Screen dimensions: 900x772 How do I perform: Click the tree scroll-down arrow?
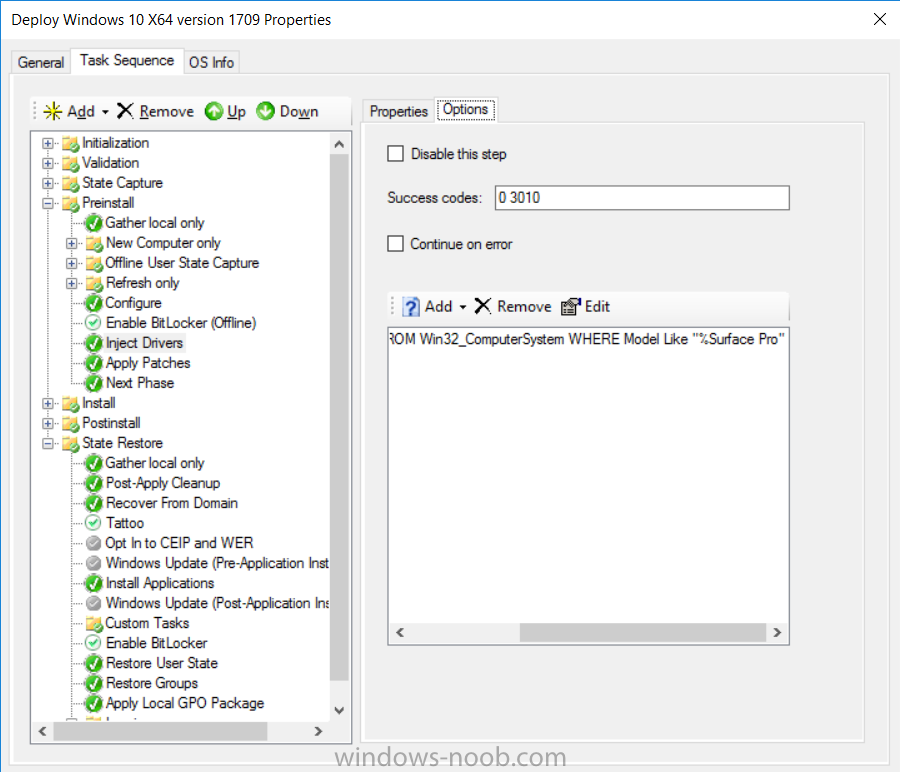pos(339,711)
